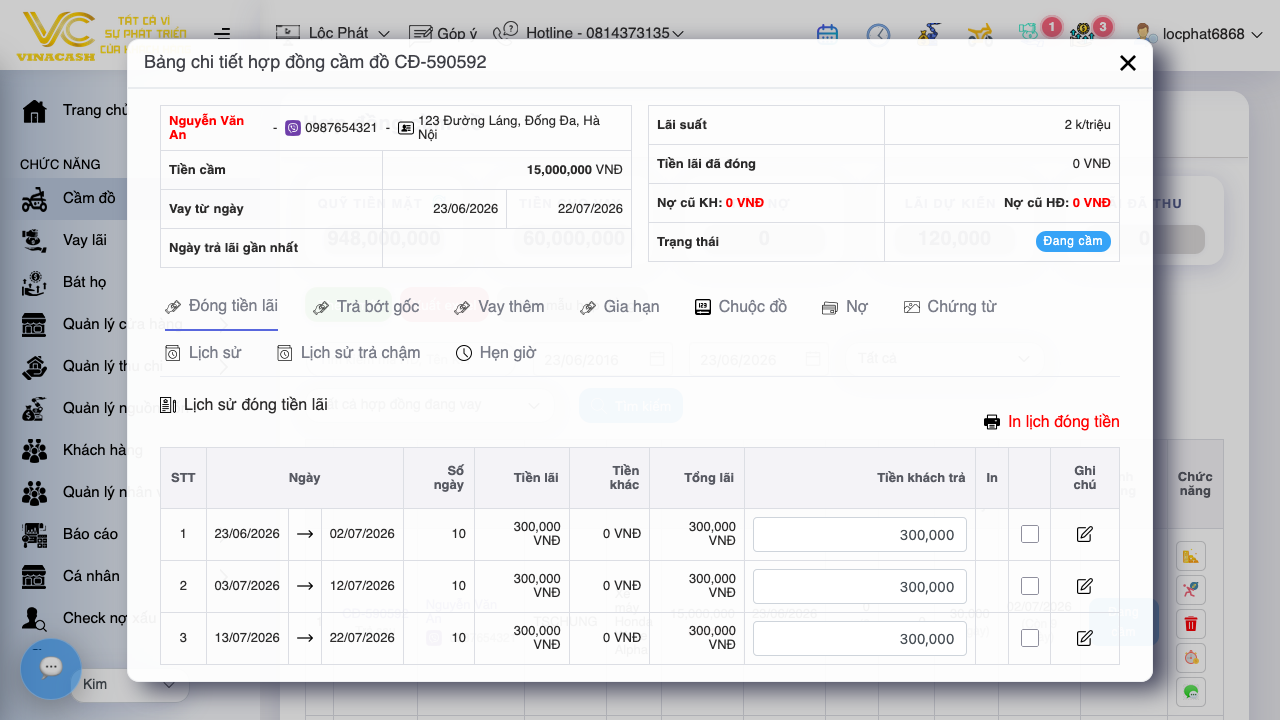Click the Quản lý nhân viên people icon
This screenshot has width=1280, height=720.
(x=35, y=492)
